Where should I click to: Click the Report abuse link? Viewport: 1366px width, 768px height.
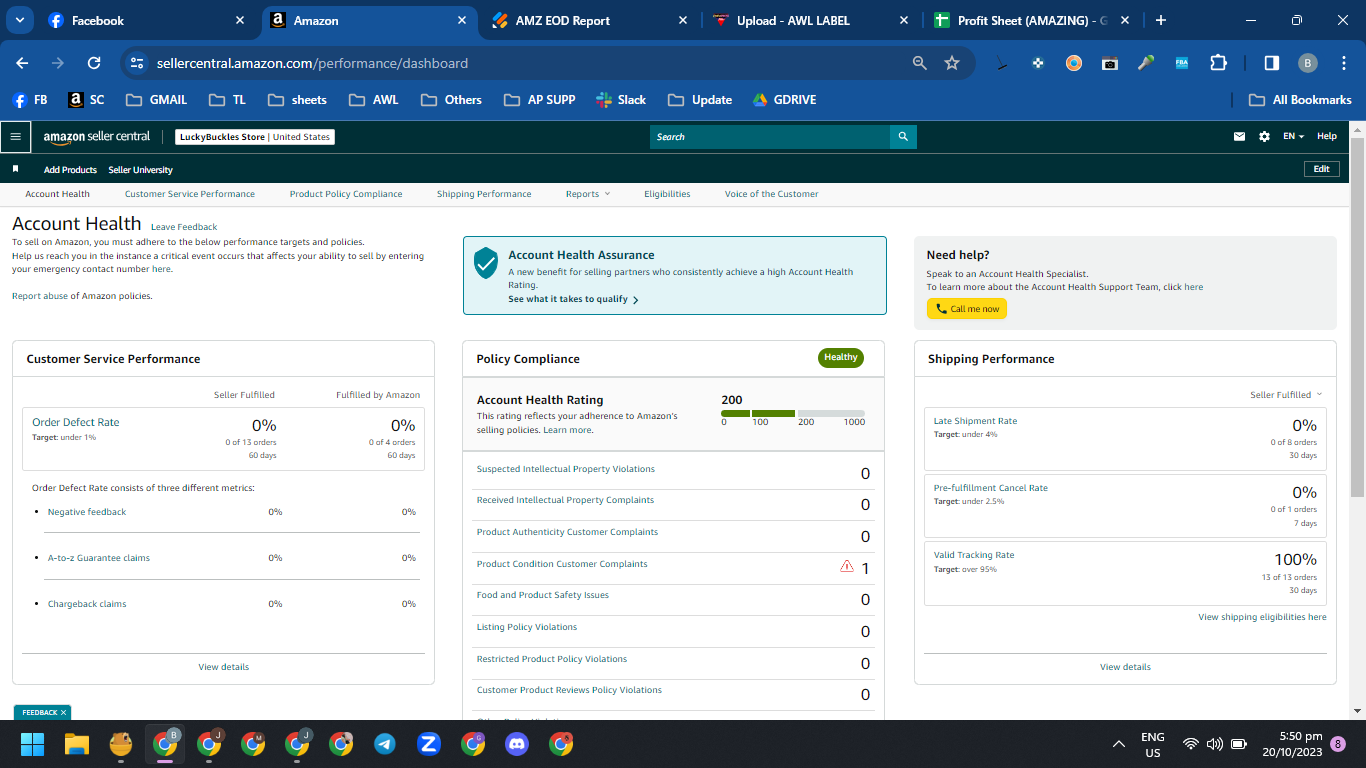(x=40, y=296)
